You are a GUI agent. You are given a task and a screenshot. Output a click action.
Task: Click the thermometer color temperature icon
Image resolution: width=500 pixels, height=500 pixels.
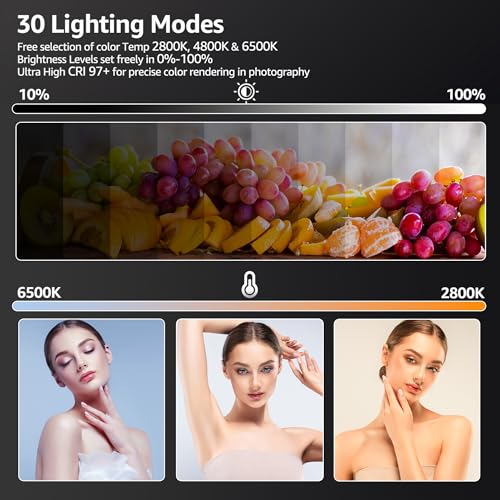click(x=250, y=284)
